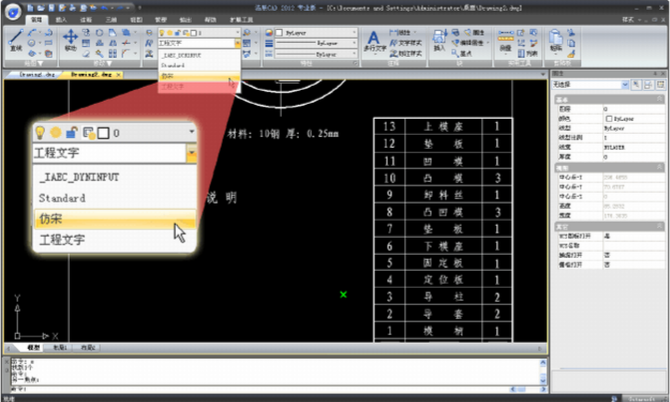
Task: Toggle the layer freeze sun icon in ribbon layer box
Action: [170, 33]
